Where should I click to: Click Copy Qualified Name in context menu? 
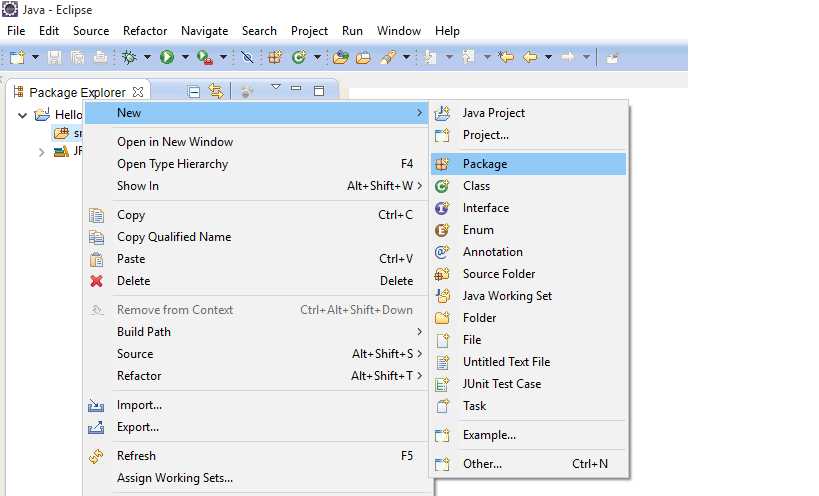pos(256,237)
